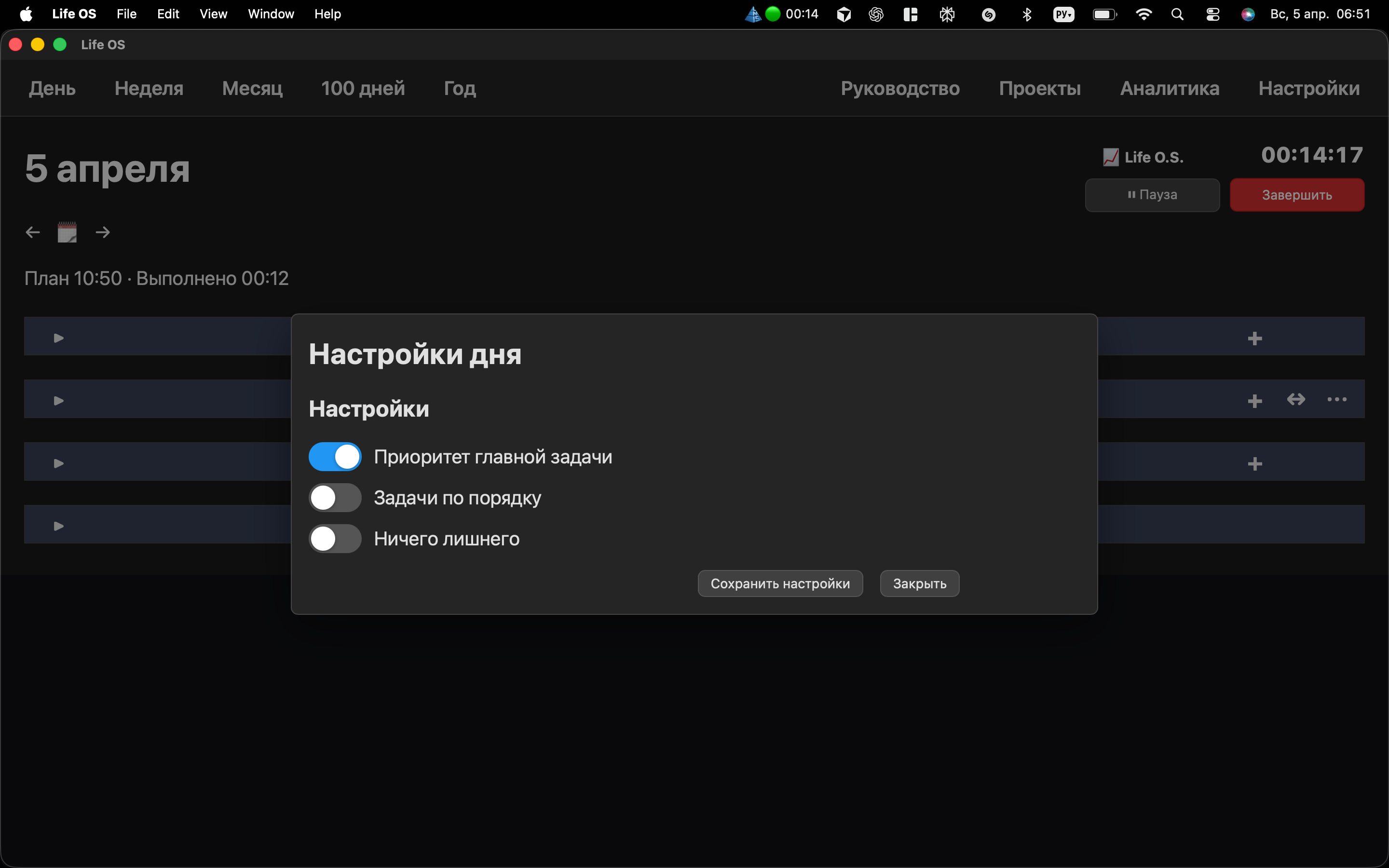Go to the next day arrow
Screen dimensions: 1389x868
coord(103,232)
